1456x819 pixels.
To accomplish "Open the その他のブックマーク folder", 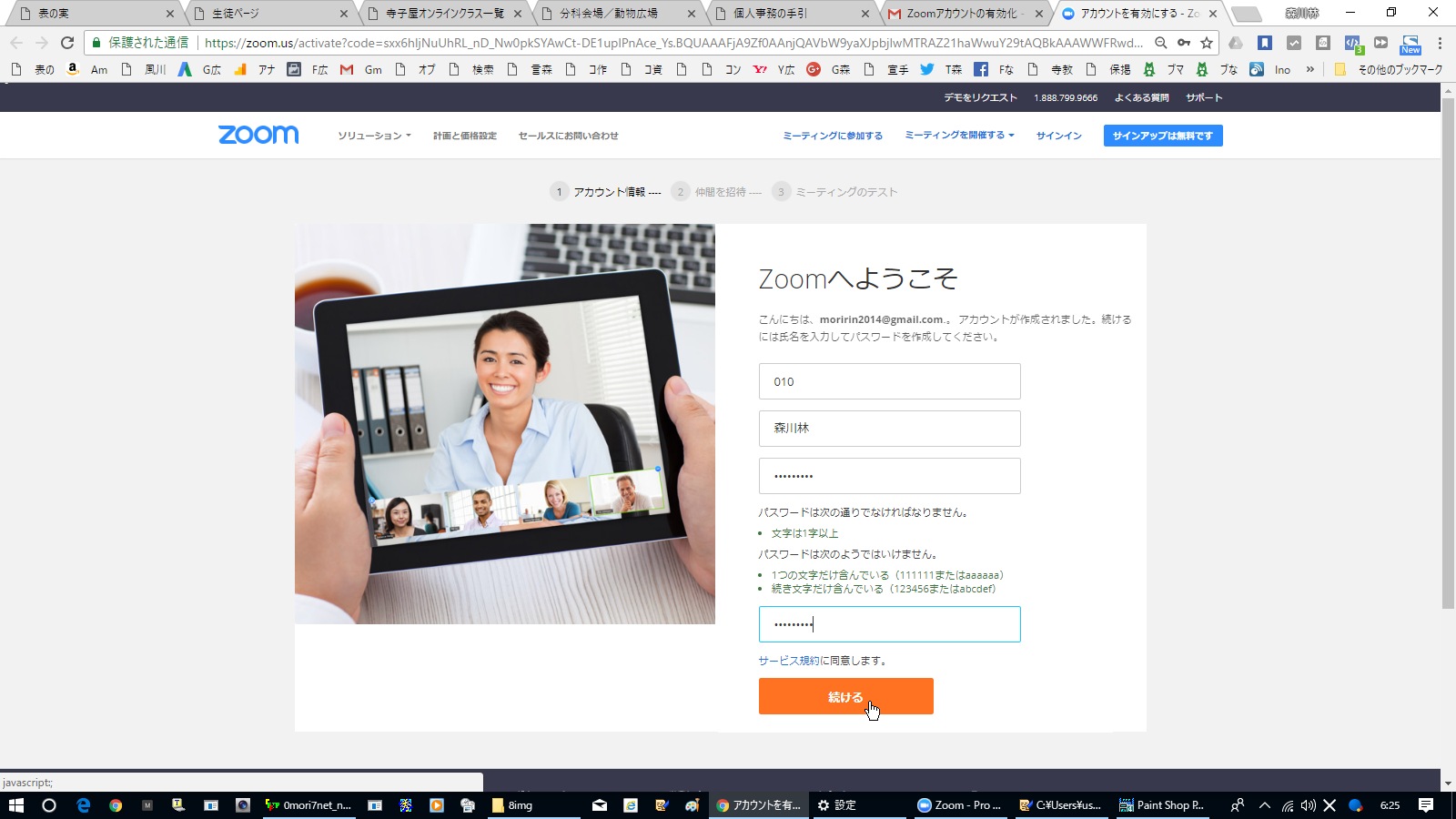I will 1388,69.
